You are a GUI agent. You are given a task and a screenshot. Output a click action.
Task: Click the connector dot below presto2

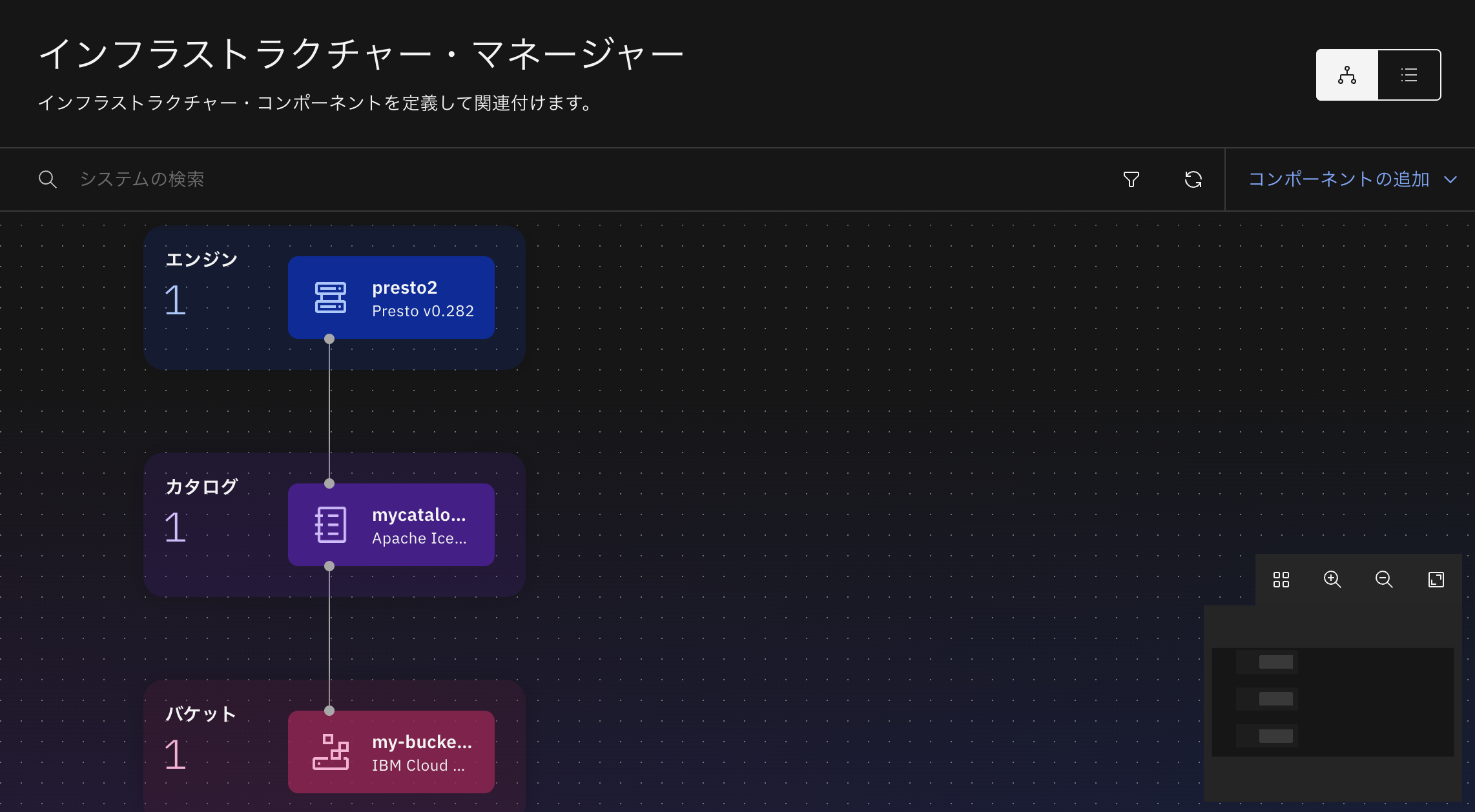click(x=329, y=339)
